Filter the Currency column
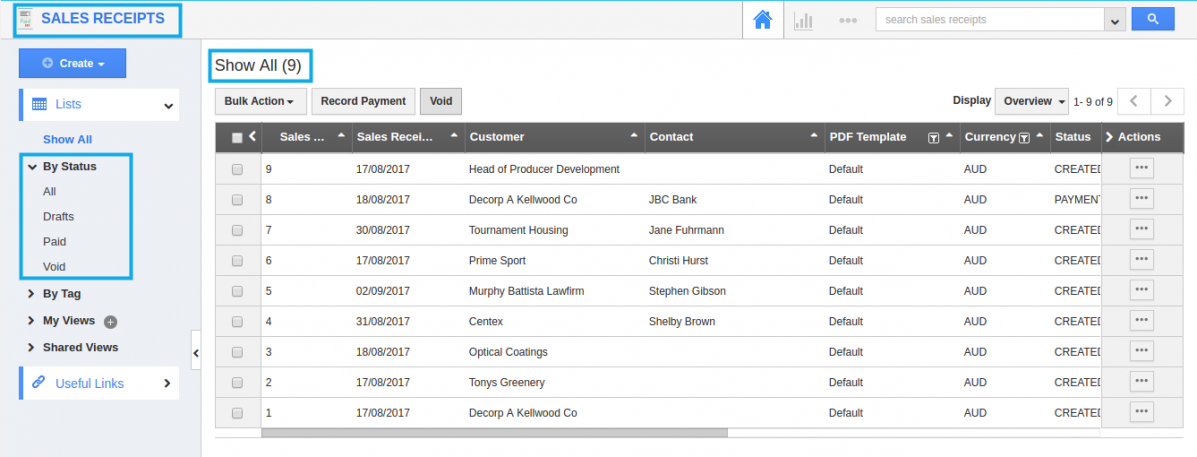 [x=1024, y=138]
